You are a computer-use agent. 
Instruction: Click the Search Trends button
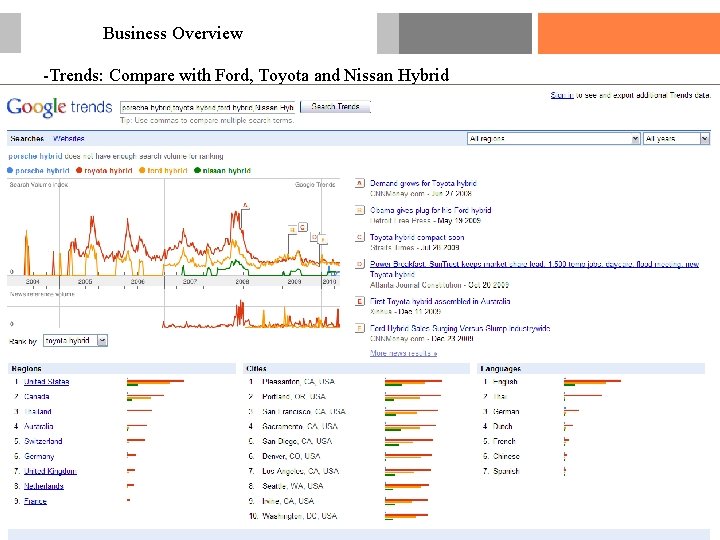click(x=335, y=107)
